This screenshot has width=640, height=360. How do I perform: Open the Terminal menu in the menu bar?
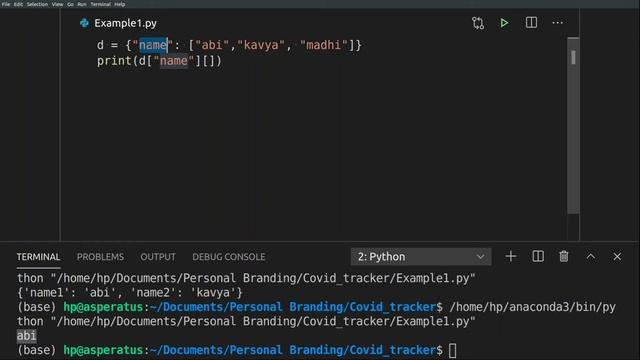tap(100, 4)
